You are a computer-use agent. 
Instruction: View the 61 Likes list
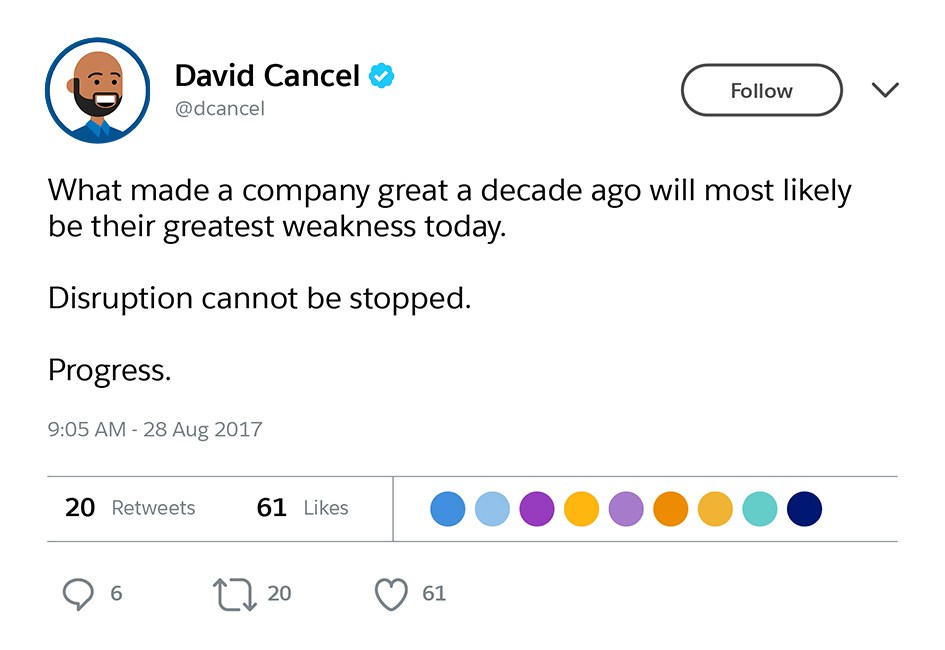[x=302, y=508]
